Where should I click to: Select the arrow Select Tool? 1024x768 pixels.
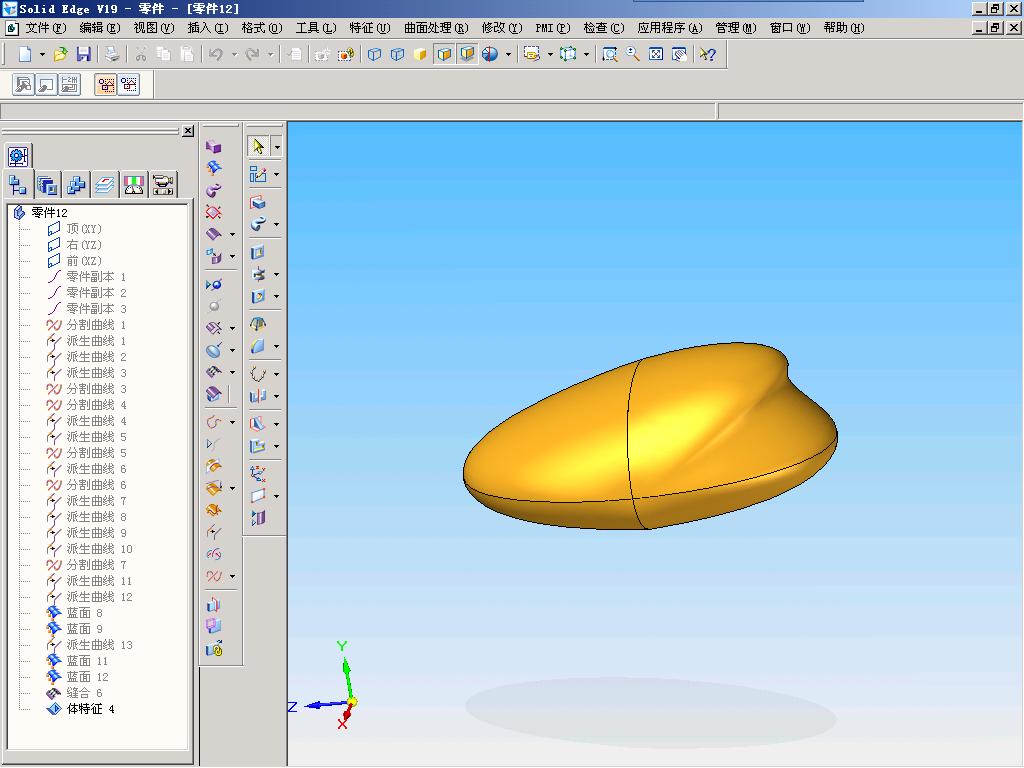click(x=259, y=146)
